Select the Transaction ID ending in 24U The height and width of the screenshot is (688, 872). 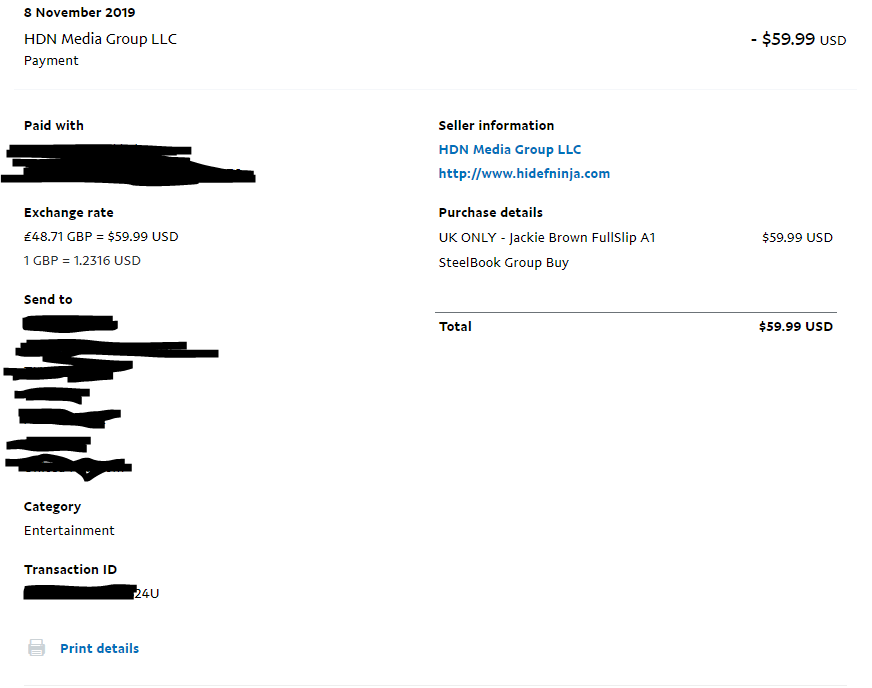click(91, 593)
